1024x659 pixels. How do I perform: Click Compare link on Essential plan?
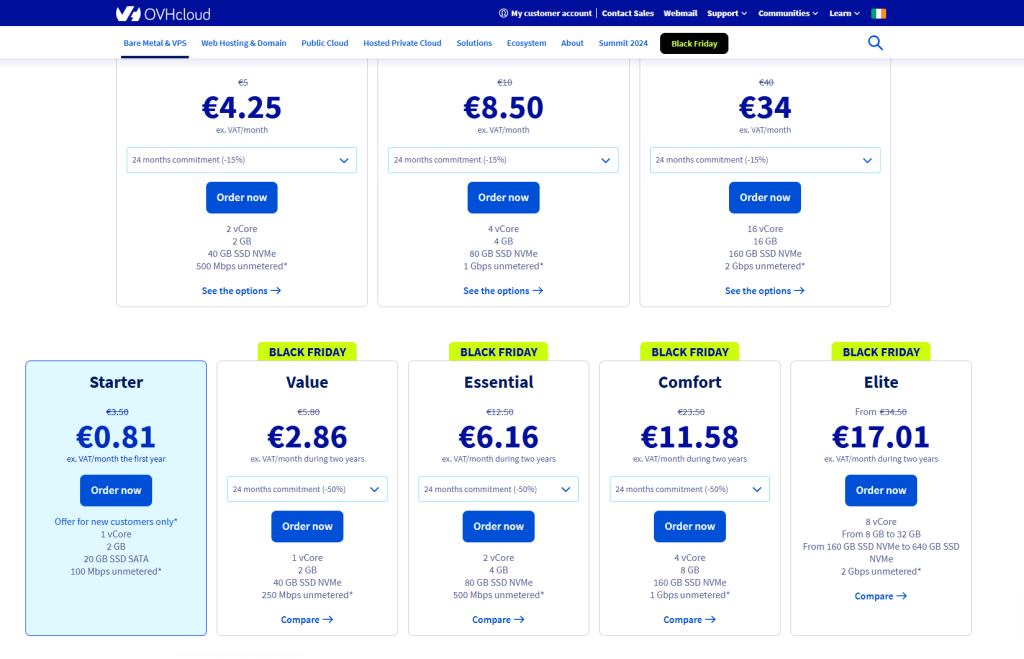(498, 620)
